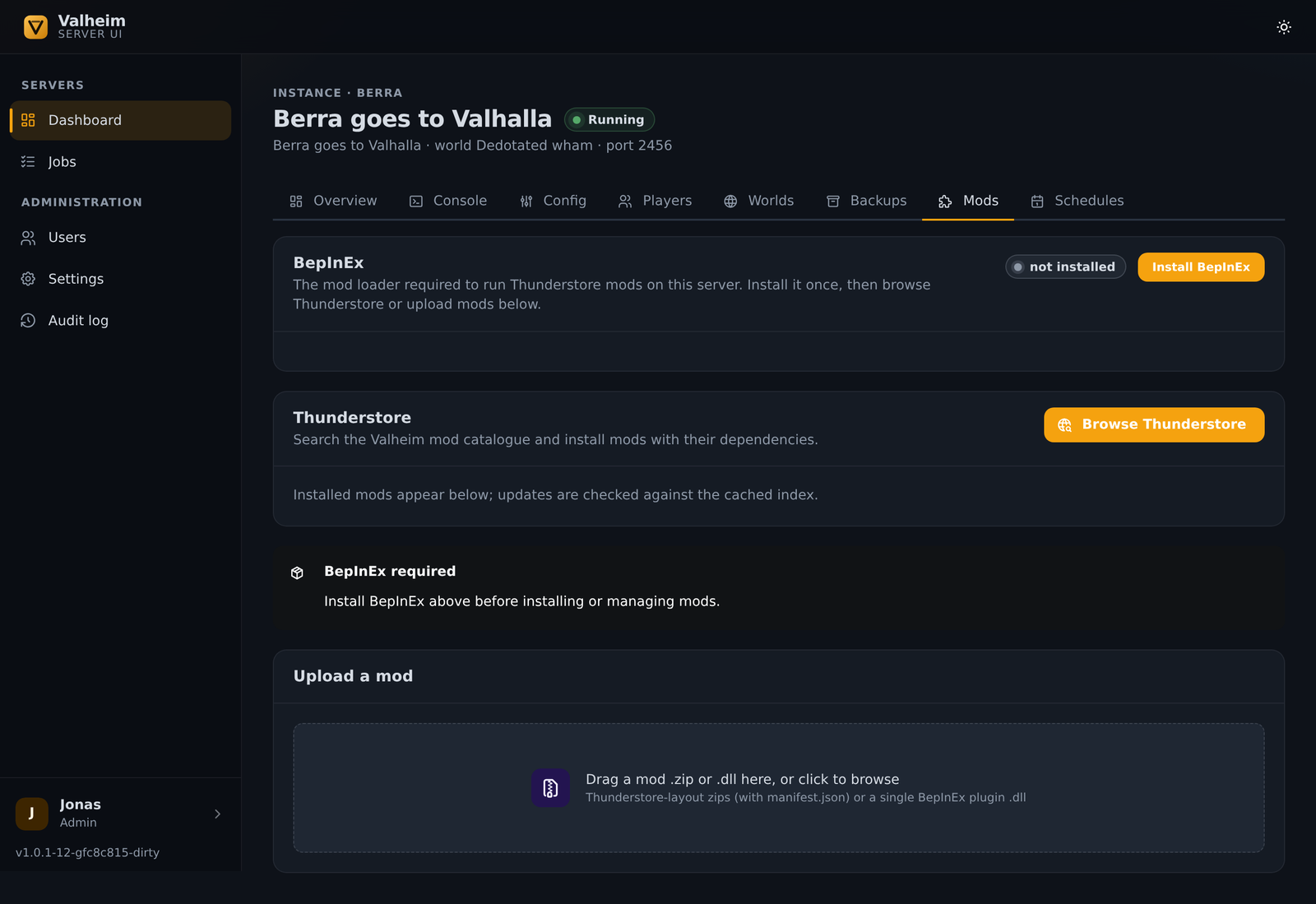
Task: Click the 'Berra goes to Valhalla' title
Action: [412, 118]
